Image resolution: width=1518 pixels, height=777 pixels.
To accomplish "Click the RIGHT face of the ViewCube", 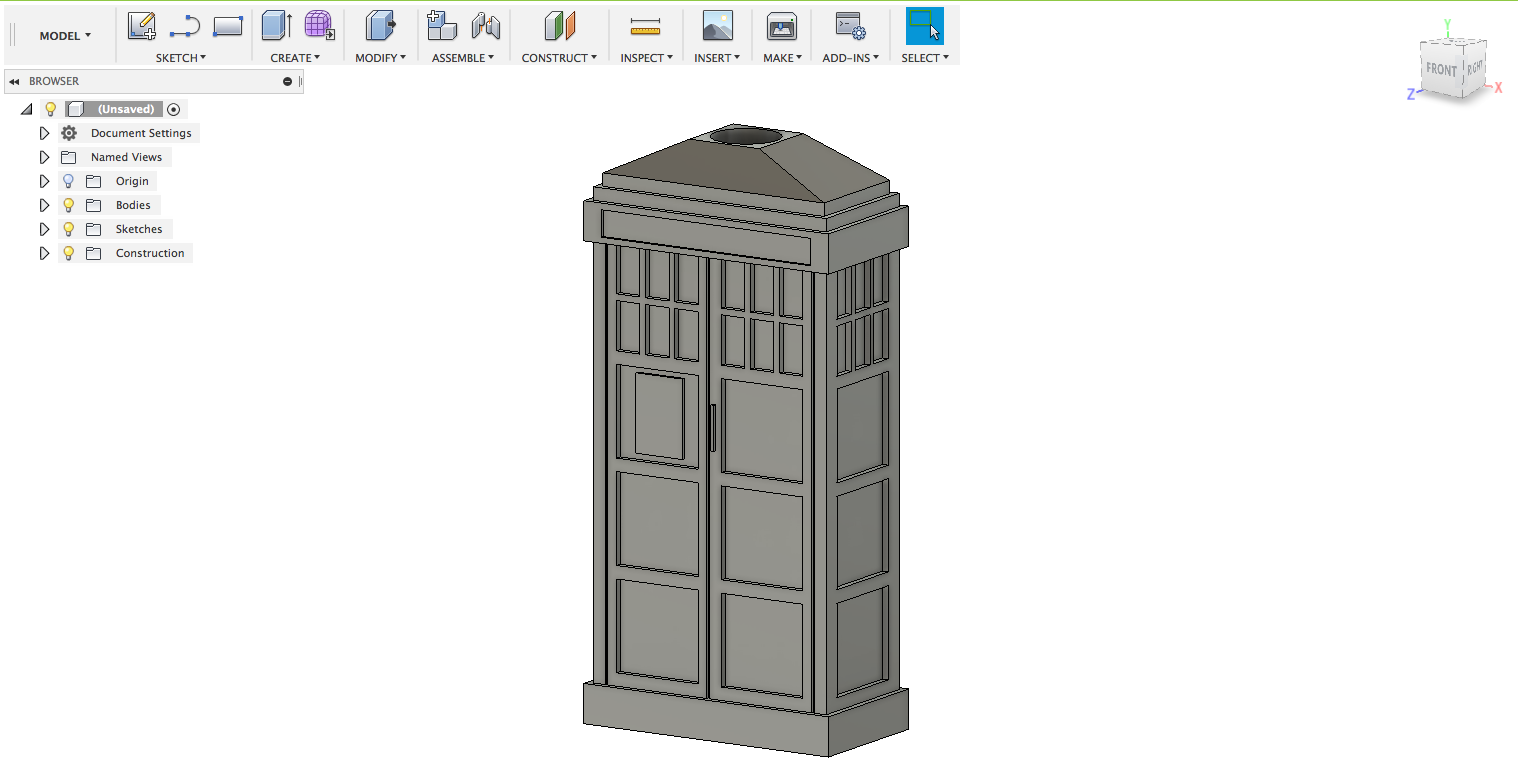I will [x=1475, y=69].
